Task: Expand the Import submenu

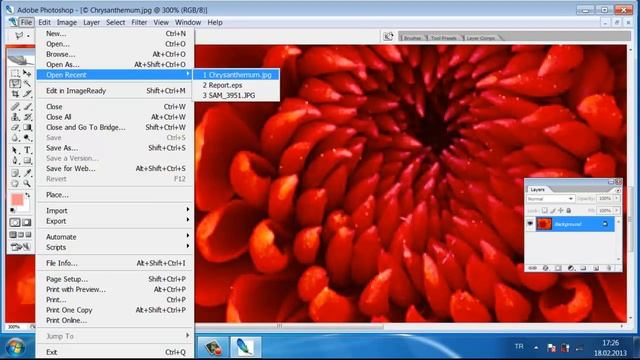Action: click(115, 211)
